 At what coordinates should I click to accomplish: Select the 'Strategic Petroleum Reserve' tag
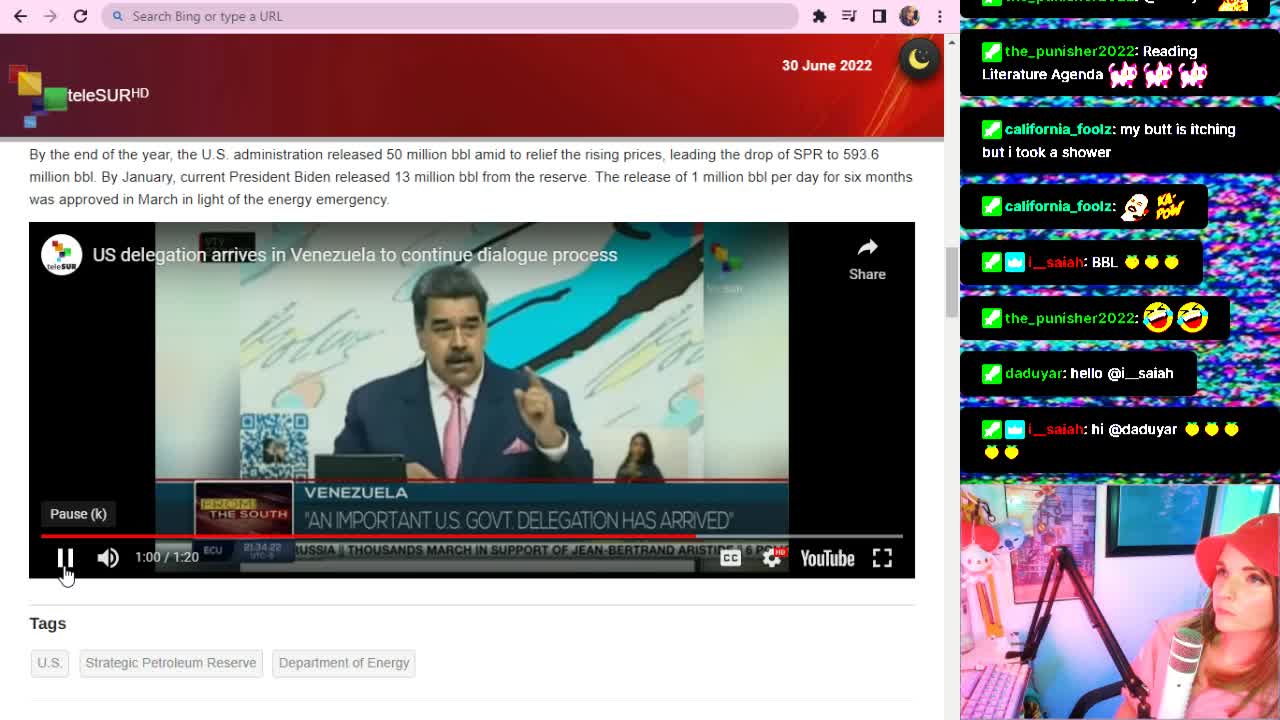tap(171, 663)
